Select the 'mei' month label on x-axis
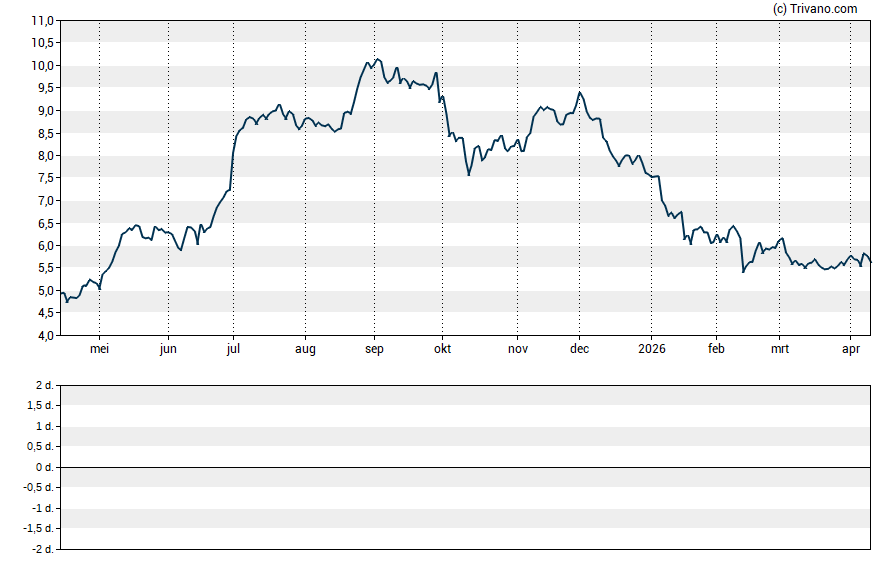Screen dimensions: 888x565 tap(99, 349)
